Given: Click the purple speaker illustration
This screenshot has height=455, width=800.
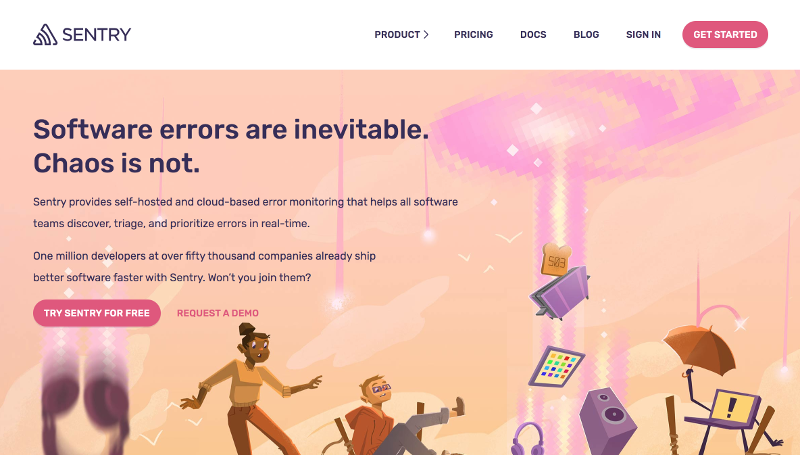Looking at the screenshot, I should (608, 421).
